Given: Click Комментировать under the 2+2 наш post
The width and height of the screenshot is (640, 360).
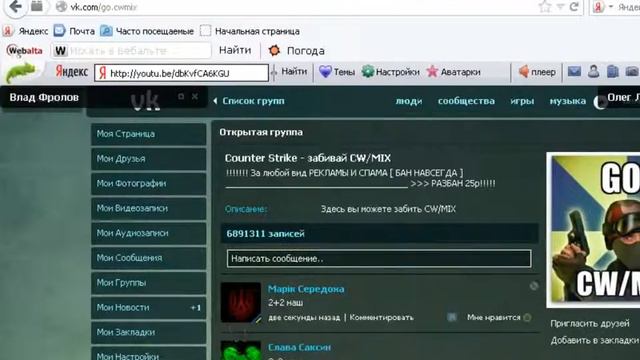Looking at the screenshot, I should coord(382,318).
